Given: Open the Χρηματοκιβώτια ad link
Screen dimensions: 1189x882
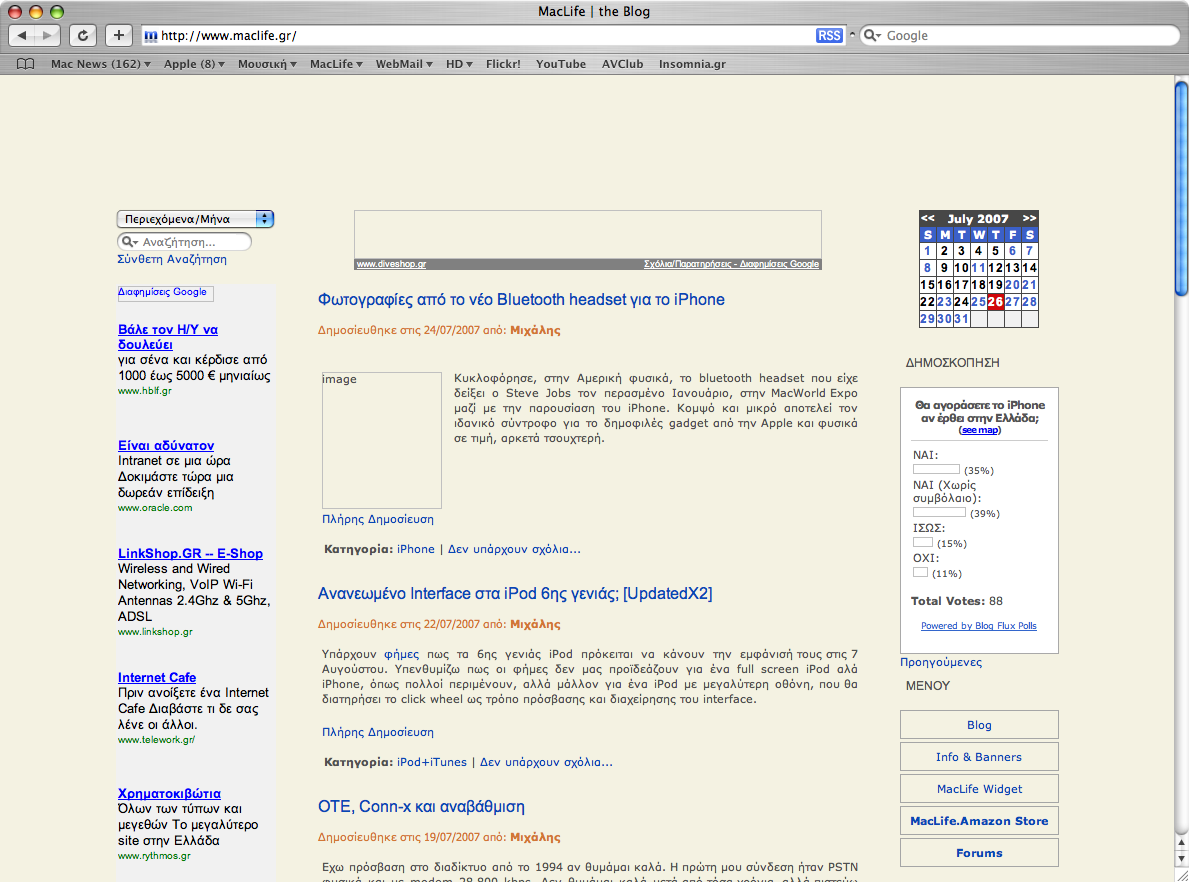Looking at the screenshot, I should coord(169,793).
